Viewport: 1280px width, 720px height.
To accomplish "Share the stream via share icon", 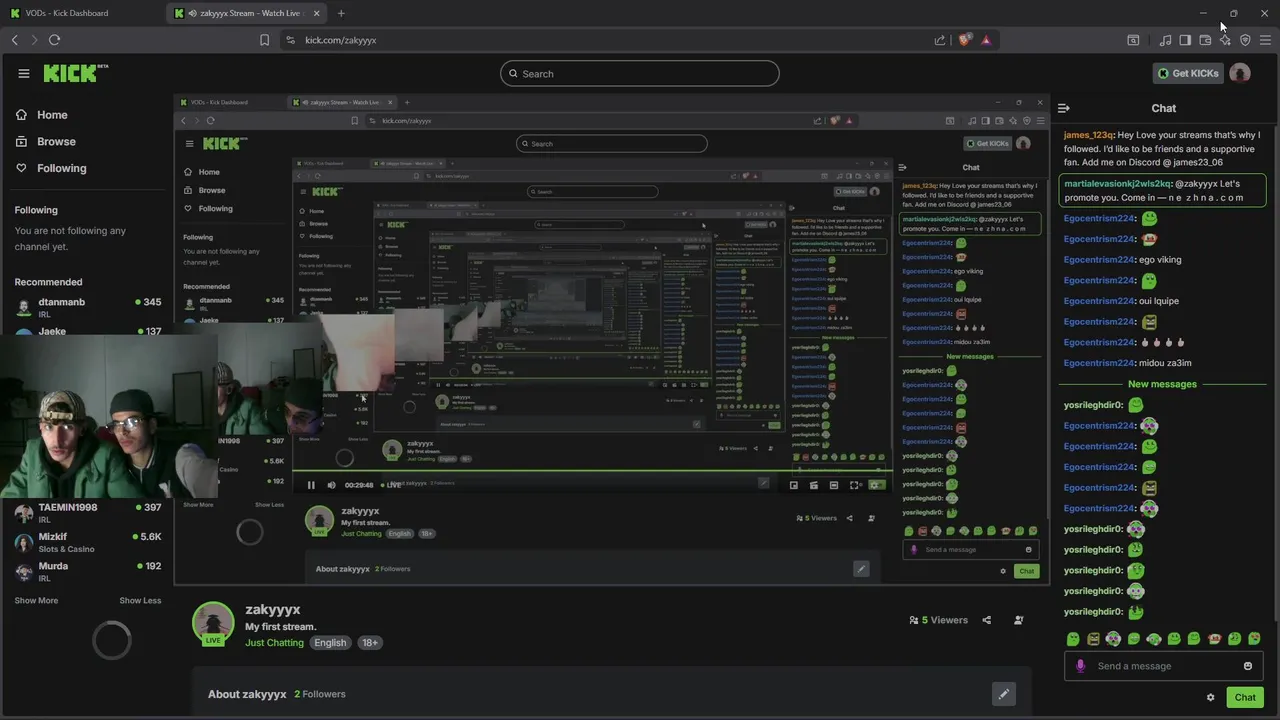I will click(x=987, y=620).
